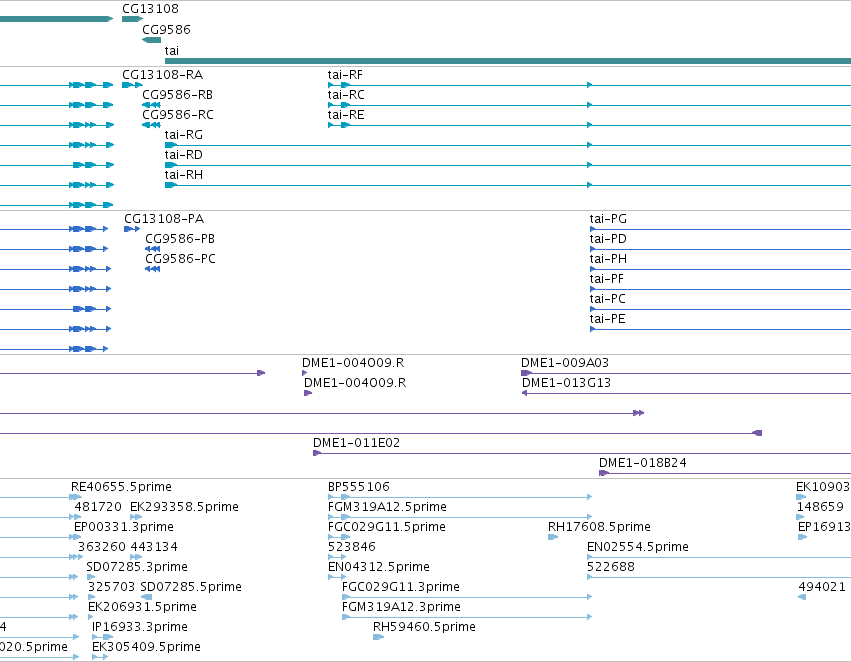Click the tai-PH protein label
The width and height of the screenshot is (851, 662).
(x=608, y=259)
